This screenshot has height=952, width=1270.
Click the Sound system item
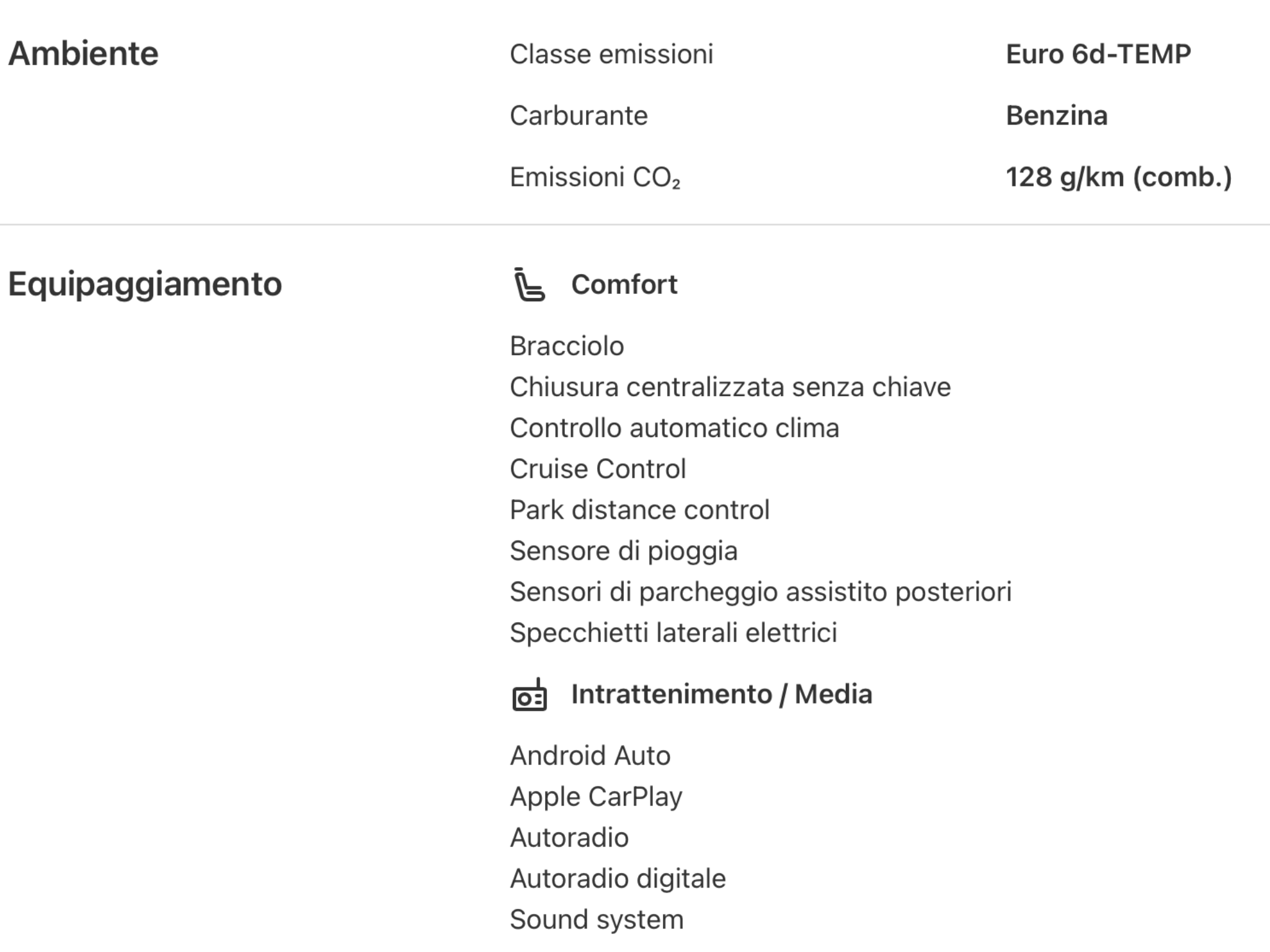pos(596,919)
